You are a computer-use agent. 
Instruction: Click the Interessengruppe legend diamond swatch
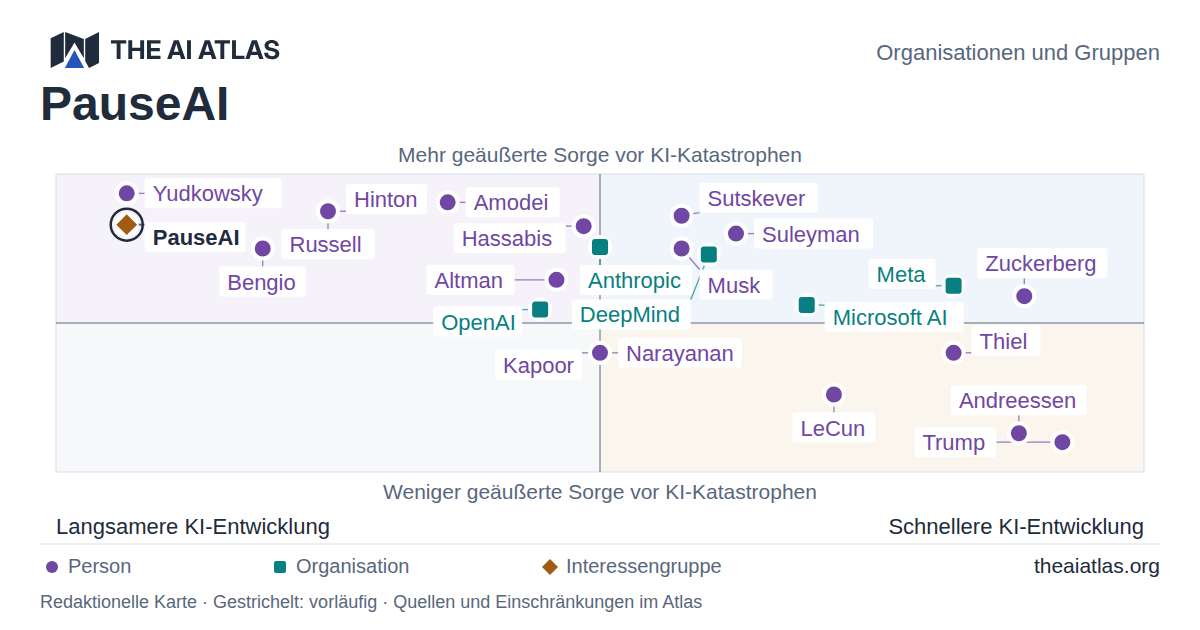click(550, 567)
